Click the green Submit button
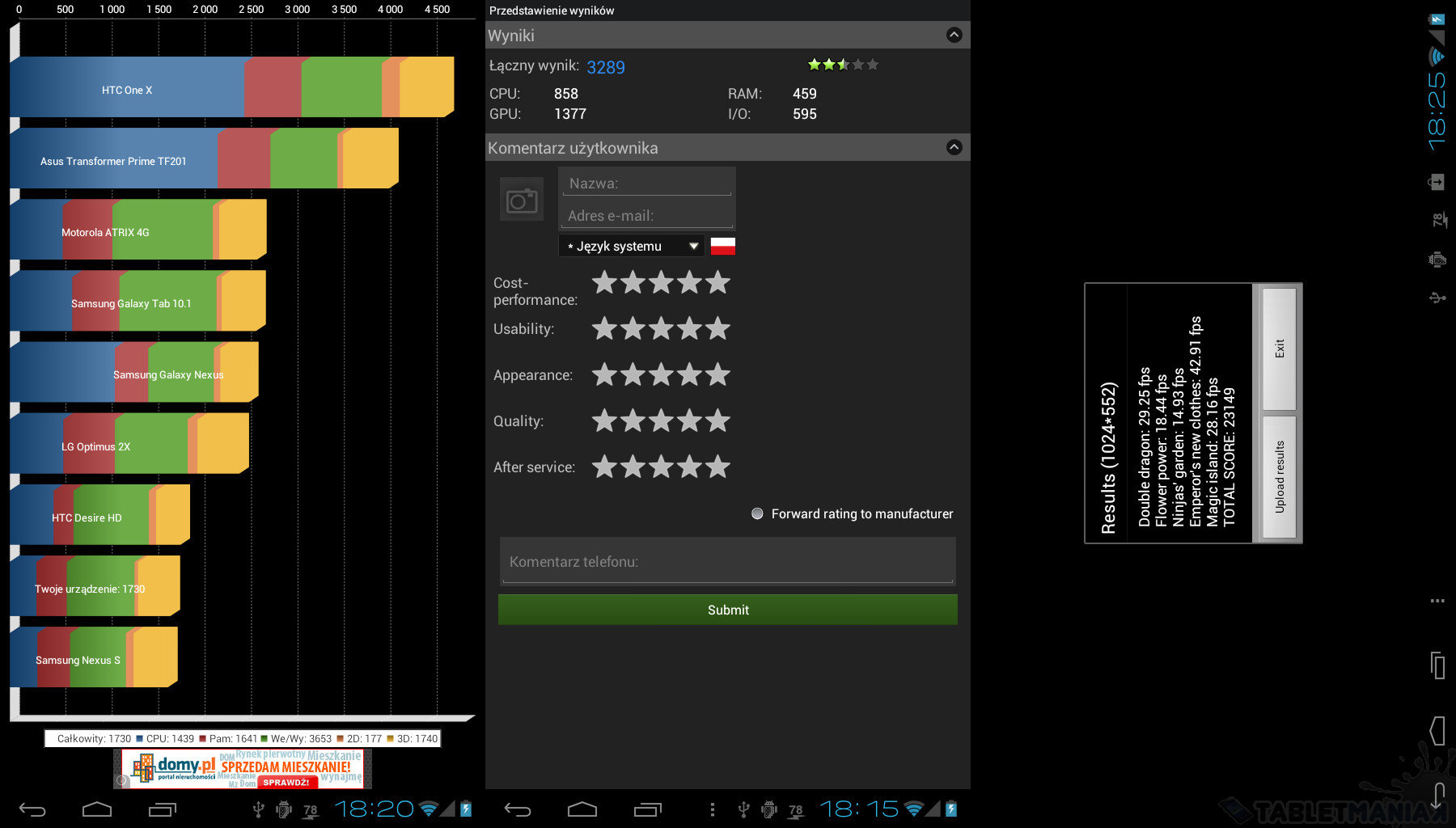The width and height of the screenshot is (1456, 828). (727, 610)
